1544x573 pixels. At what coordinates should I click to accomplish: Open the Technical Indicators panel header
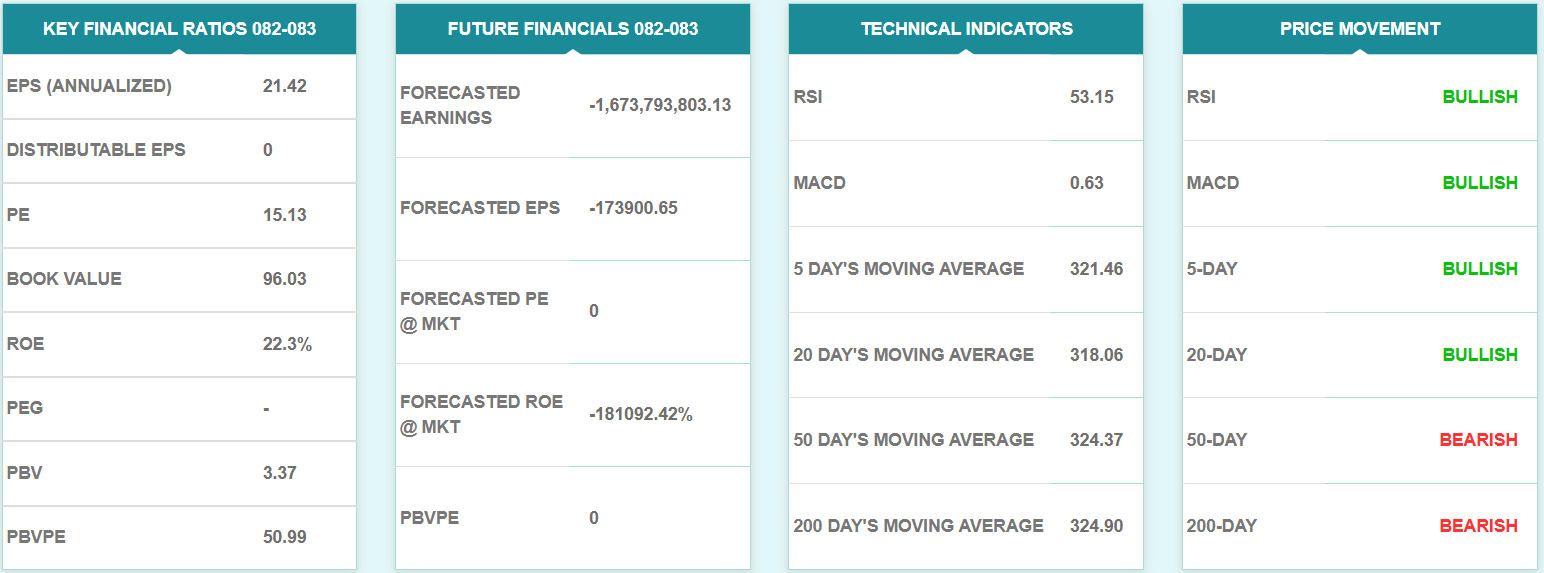tap(966, 29)
